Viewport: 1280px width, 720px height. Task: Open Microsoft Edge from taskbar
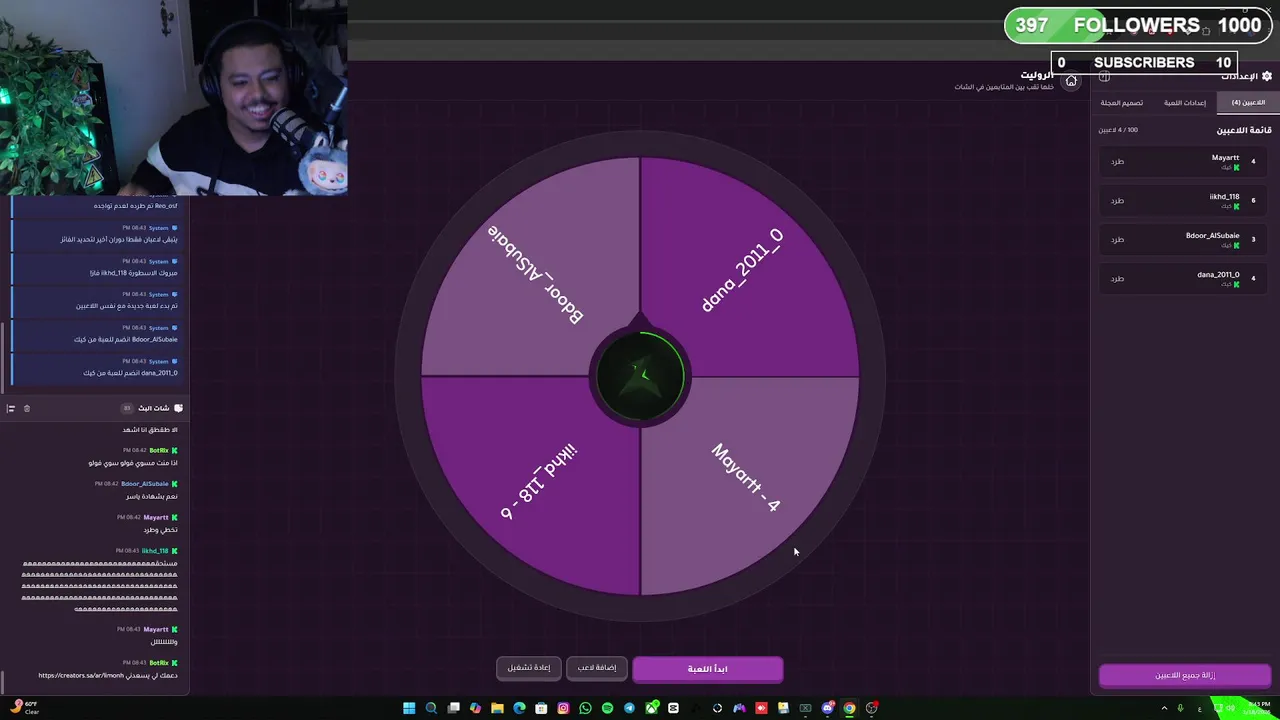point(519,708)
